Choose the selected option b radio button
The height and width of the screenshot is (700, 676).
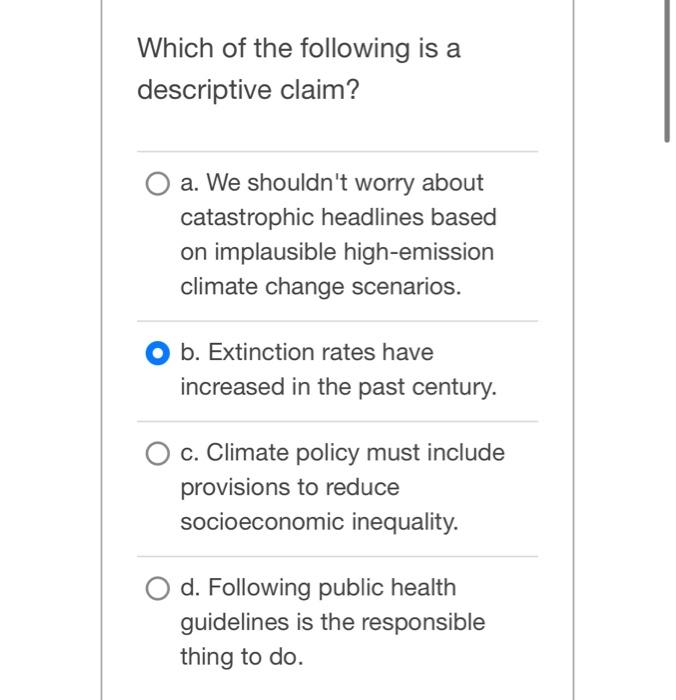point(157,353)
